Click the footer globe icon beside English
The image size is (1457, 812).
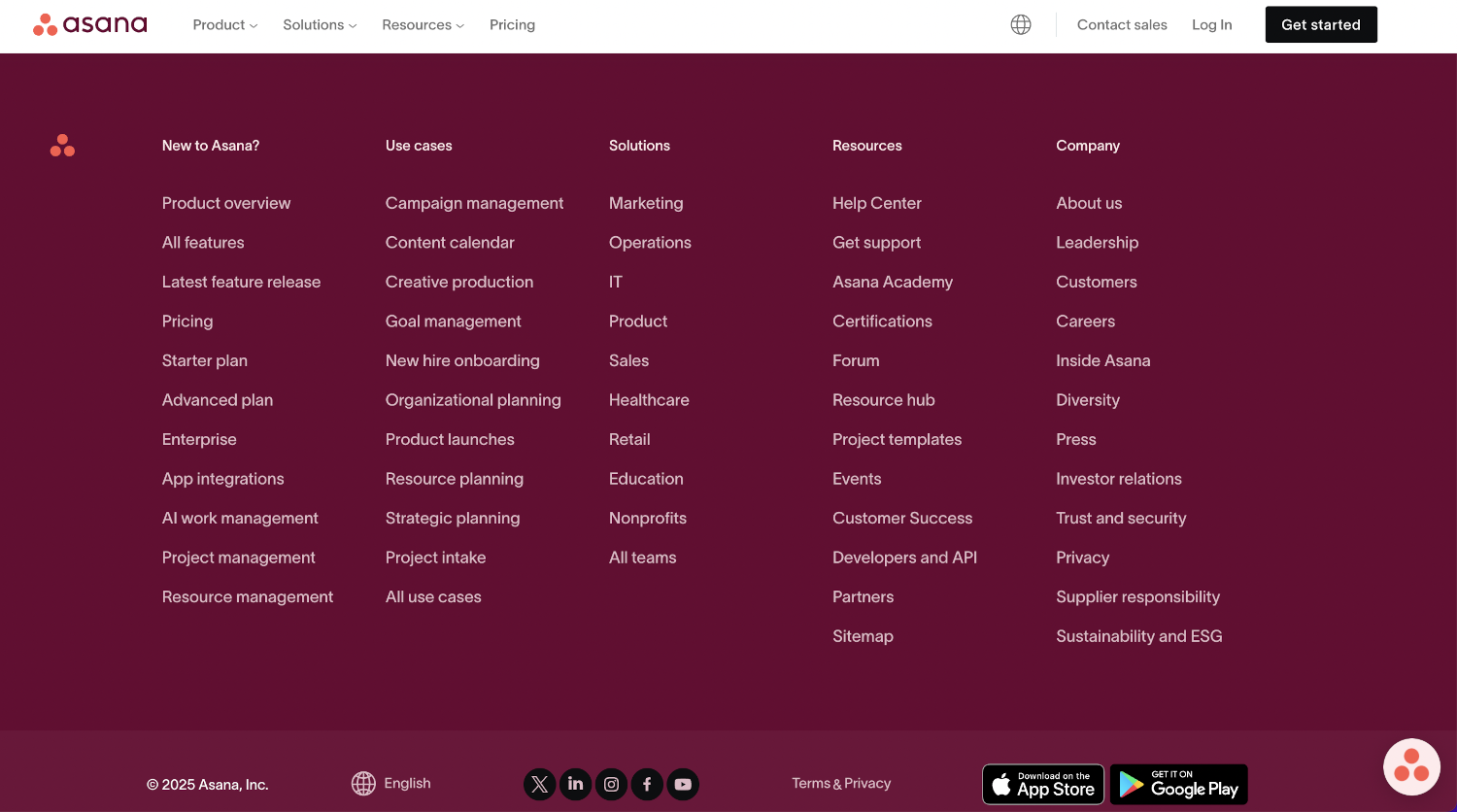click(363, 783)
